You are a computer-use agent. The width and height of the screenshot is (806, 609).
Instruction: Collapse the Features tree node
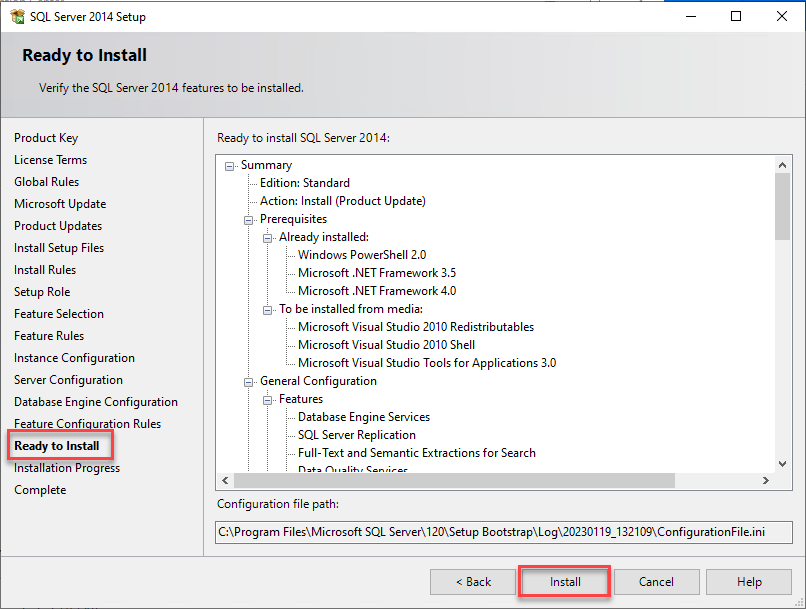pyautogui.click(x=267, y=400)
